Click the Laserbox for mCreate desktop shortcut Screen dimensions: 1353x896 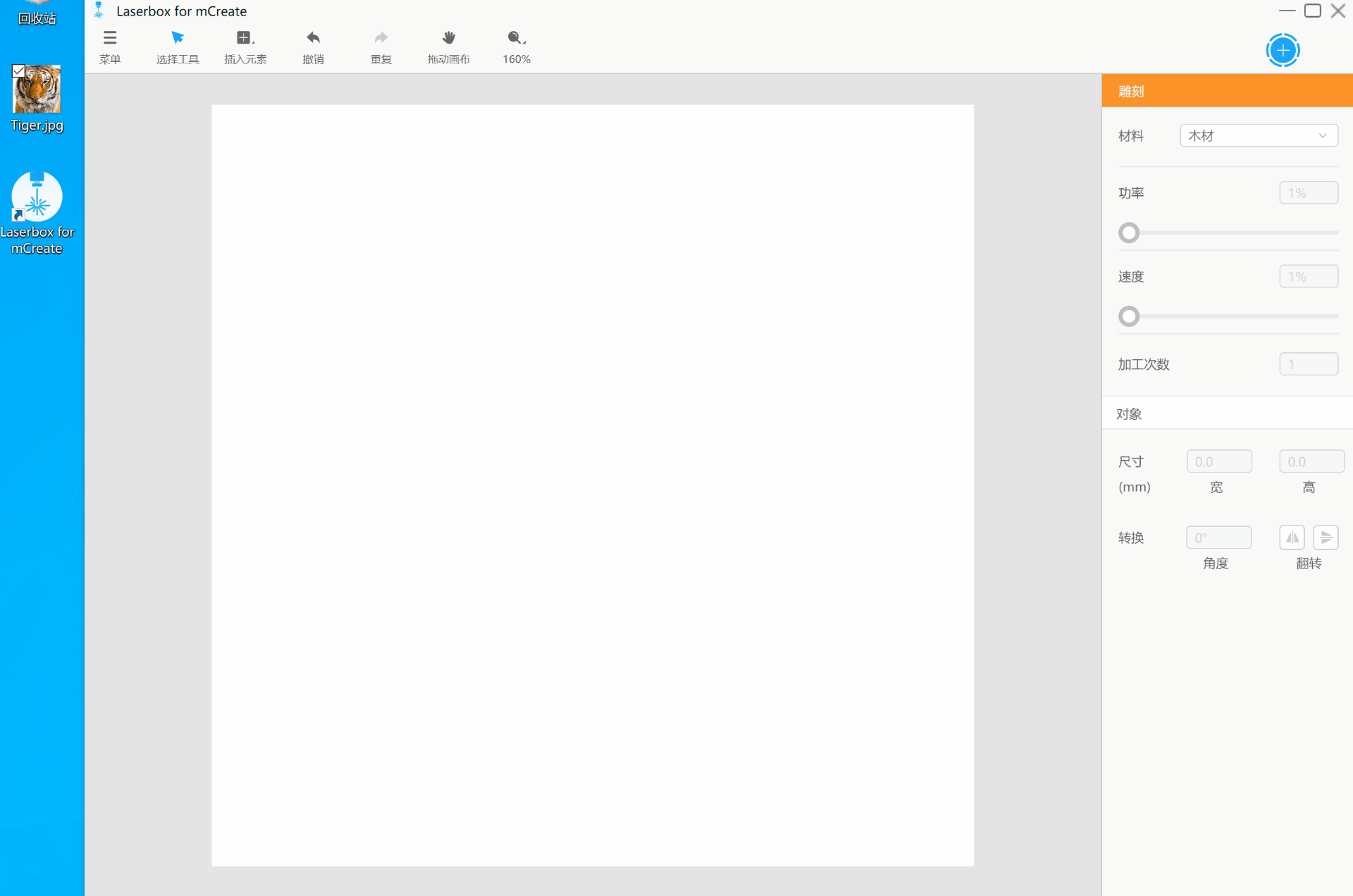37,197
